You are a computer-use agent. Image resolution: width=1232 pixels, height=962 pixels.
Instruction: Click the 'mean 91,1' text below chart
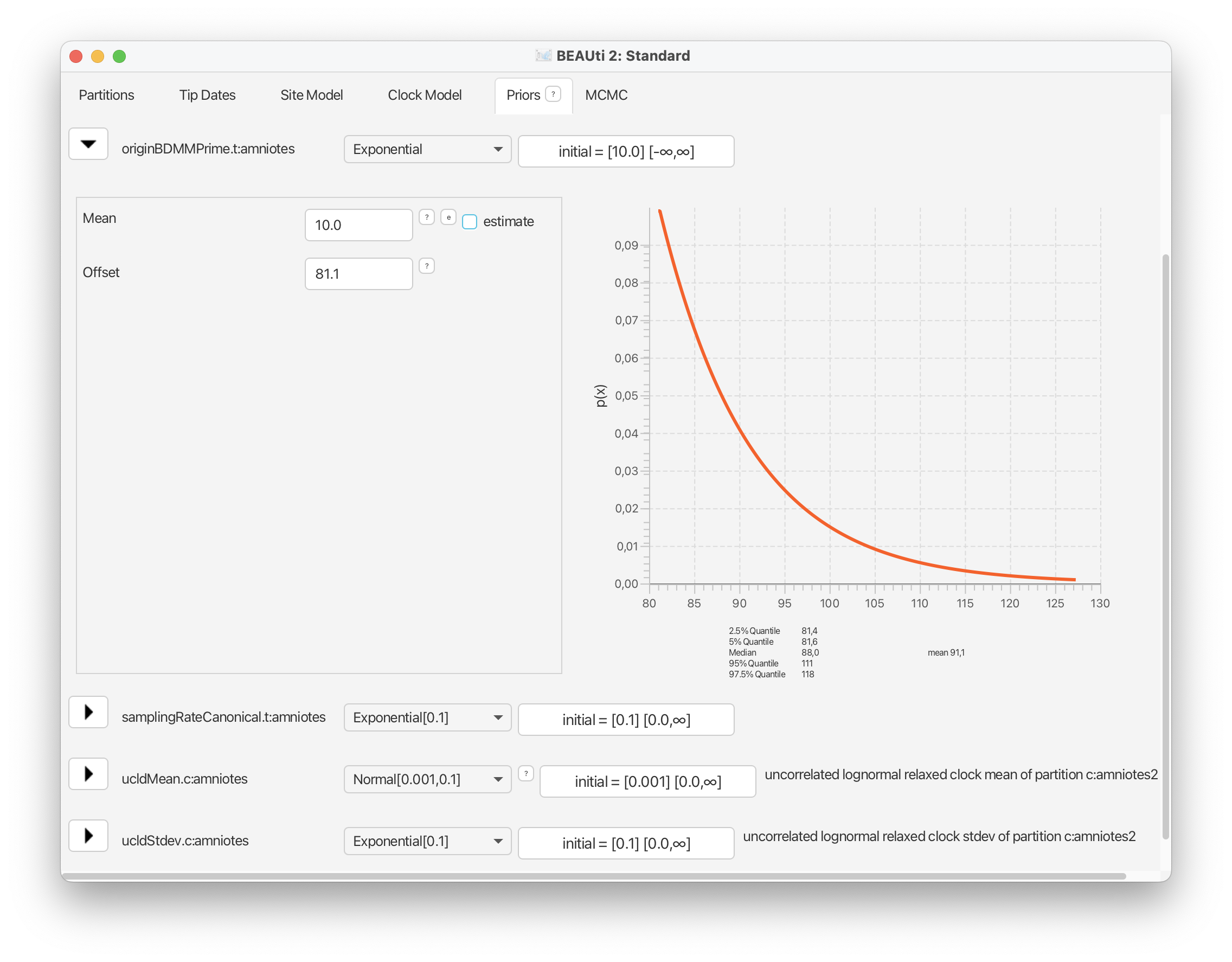point(946,653)
